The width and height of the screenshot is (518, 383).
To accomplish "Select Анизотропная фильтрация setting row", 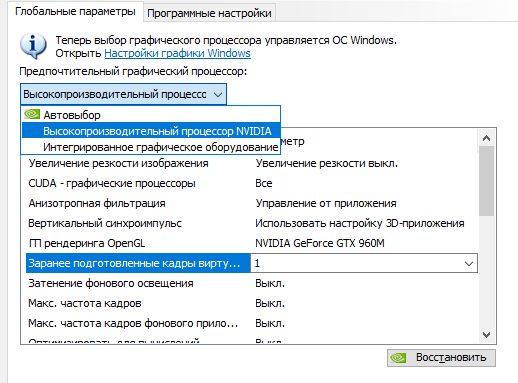I will (x=252, y=203).
